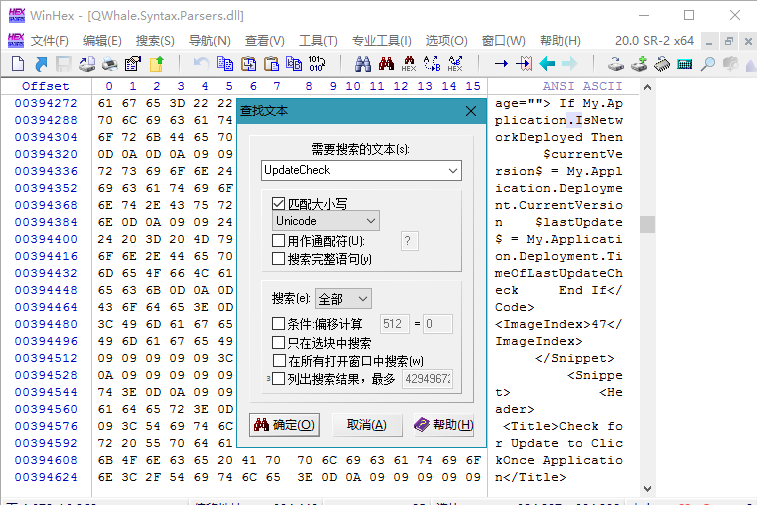Screen dimensions: 757x505
Task: Click the Copy block toolbar icon
Action: (x=224, y=63)
